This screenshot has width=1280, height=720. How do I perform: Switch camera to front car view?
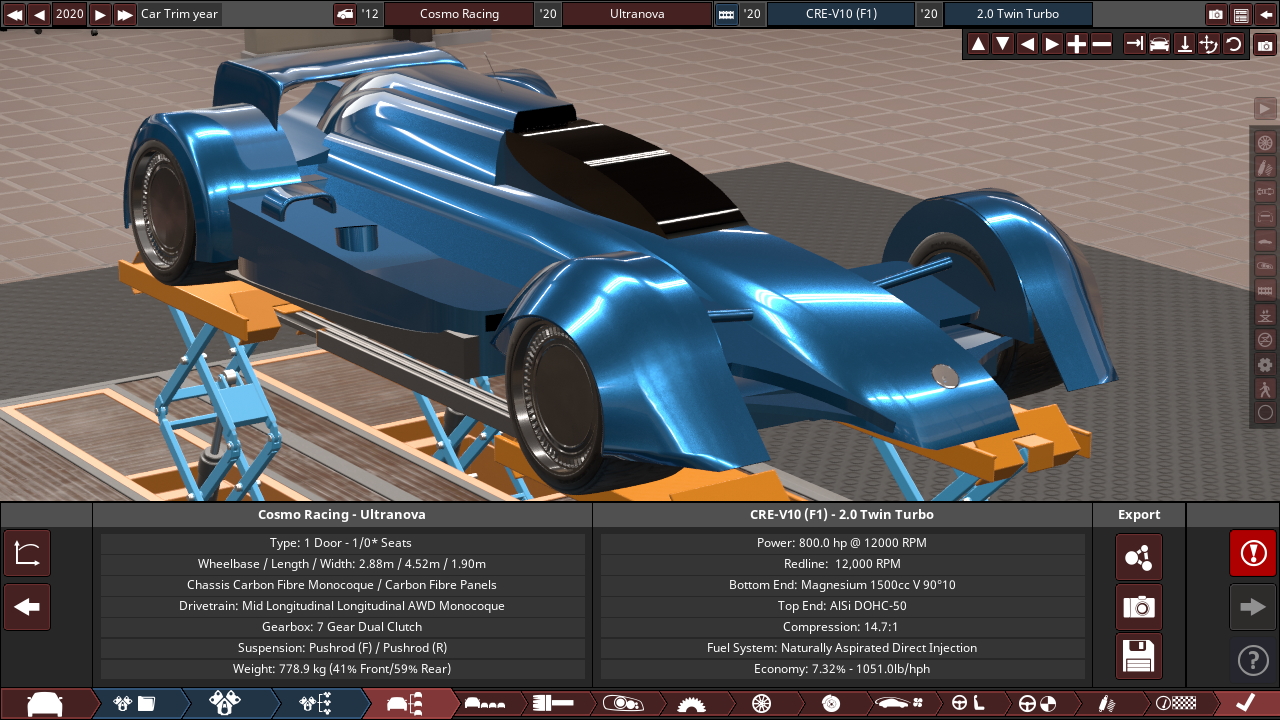pos(1159,44)
